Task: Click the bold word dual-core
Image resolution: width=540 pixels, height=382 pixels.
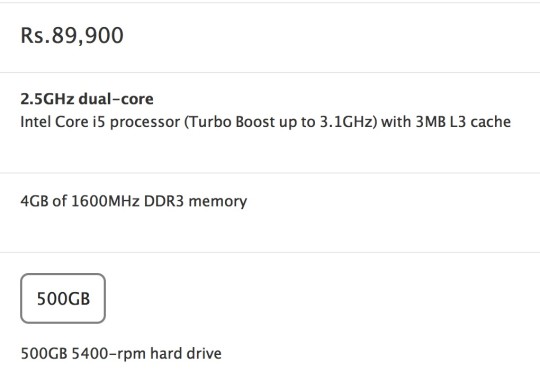Action: [x=116, y=99]
